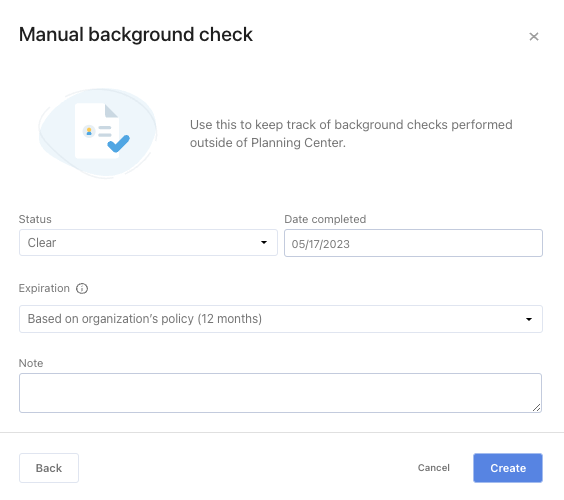564x500 pixels.
Task: Click the Status label
Action: 35,219
